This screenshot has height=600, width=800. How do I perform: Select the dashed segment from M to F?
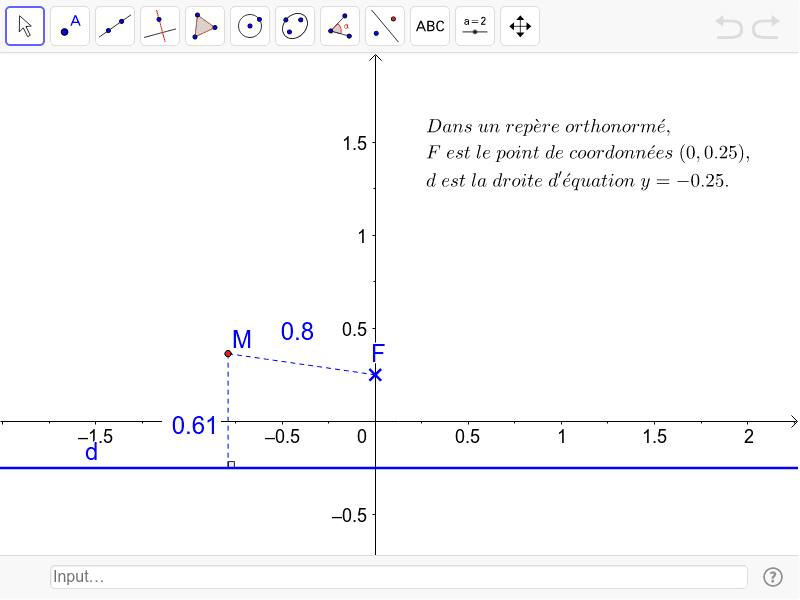pos(302,364)
